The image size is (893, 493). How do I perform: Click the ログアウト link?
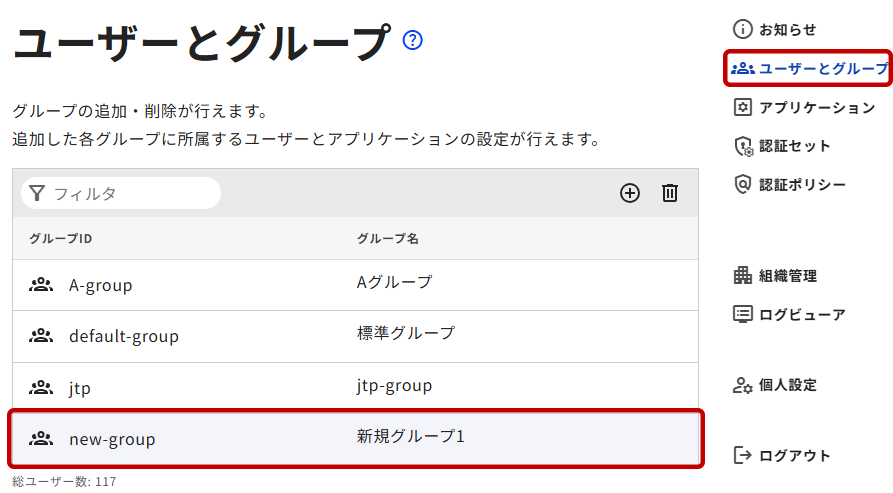[794, 456]
